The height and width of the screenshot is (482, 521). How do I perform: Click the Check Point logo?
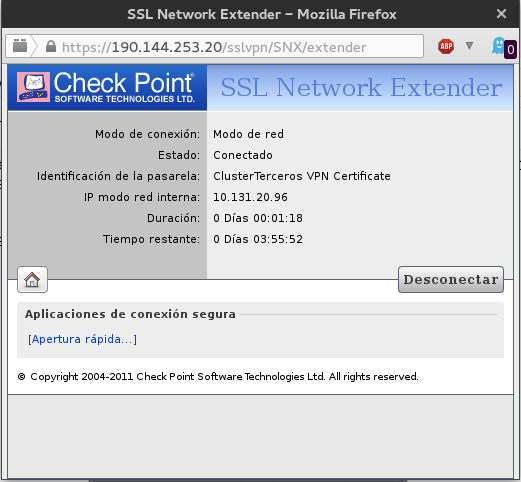[x=107, y=87]
